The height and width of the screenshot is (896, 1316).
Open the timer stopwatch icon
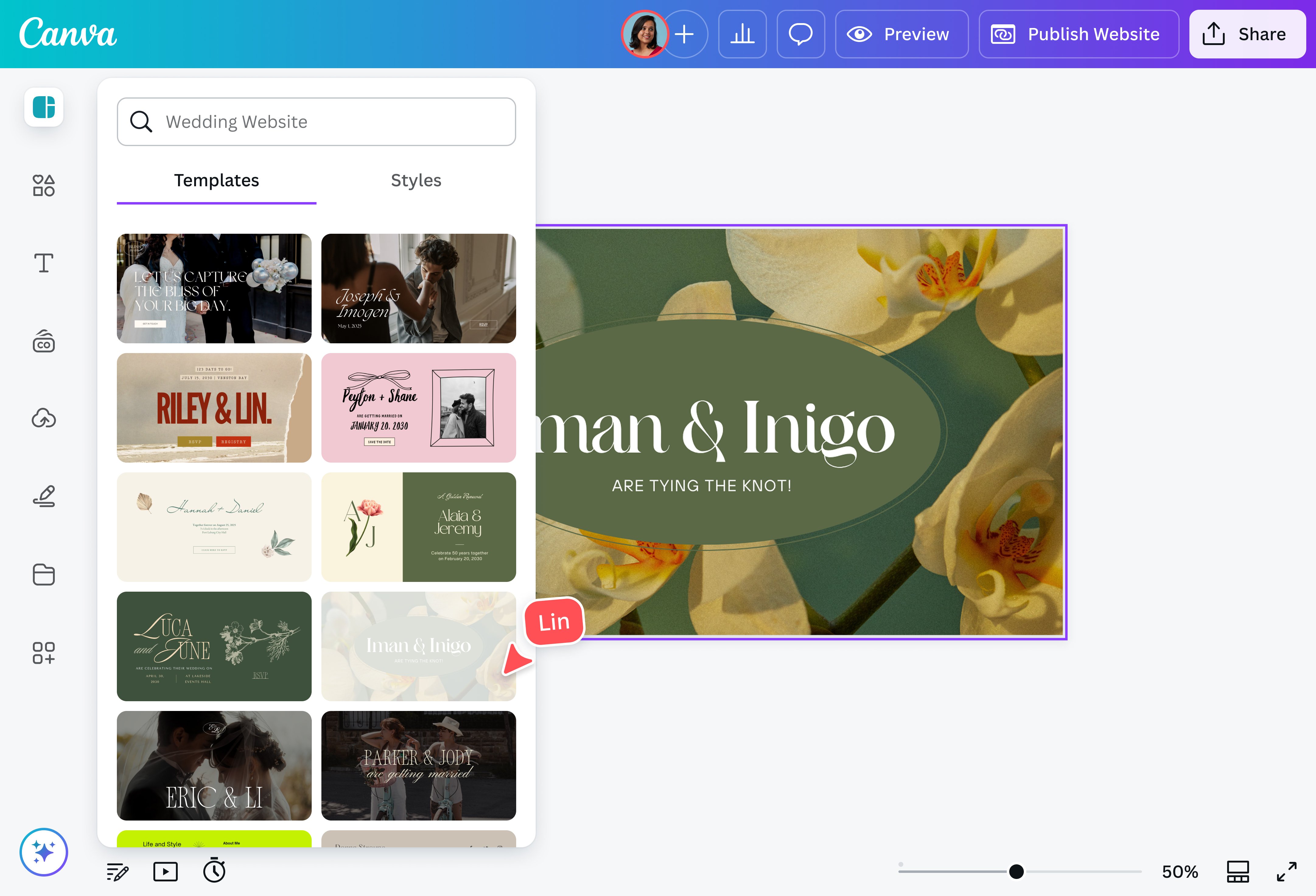click(x=214, y=870)
